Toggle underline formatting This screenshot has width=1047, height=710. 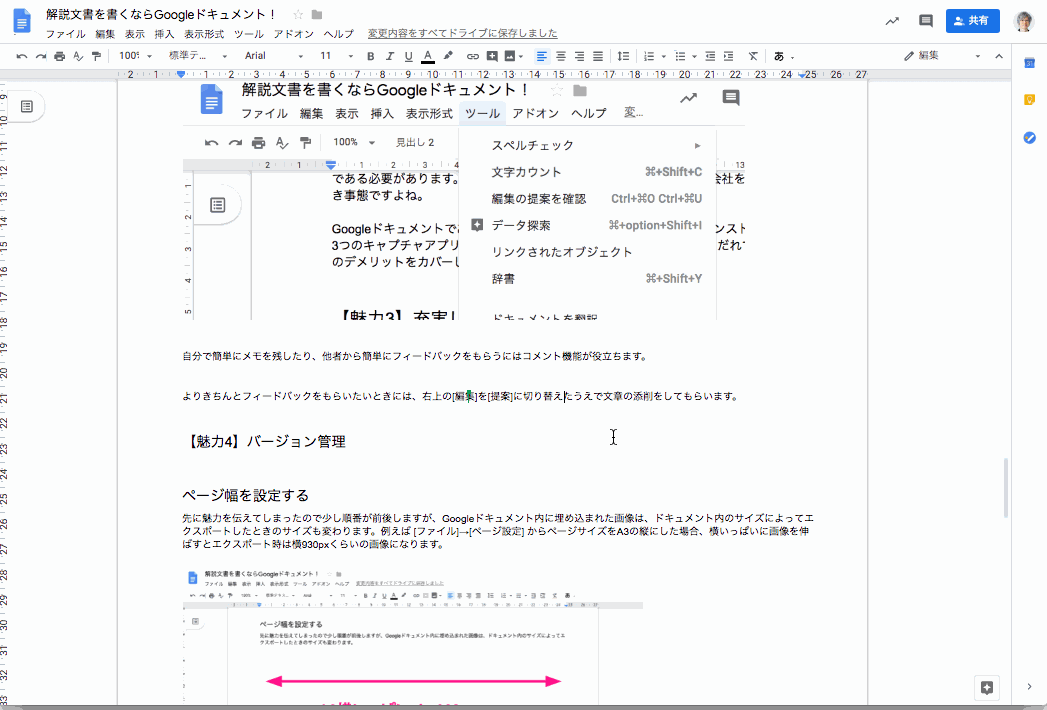(x=408, y=56)
